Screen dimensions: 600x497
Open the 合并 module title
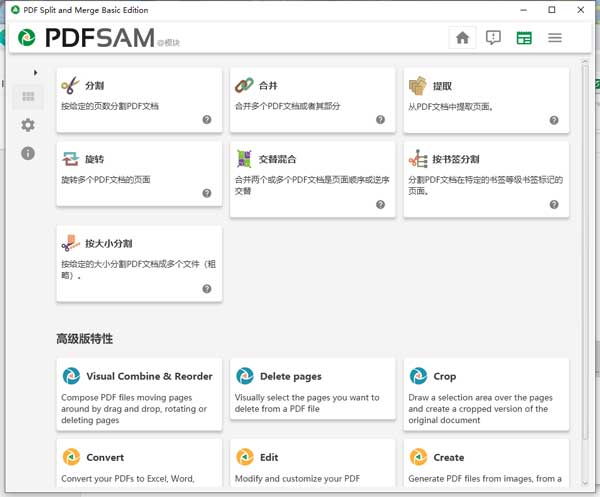[268, 85]
